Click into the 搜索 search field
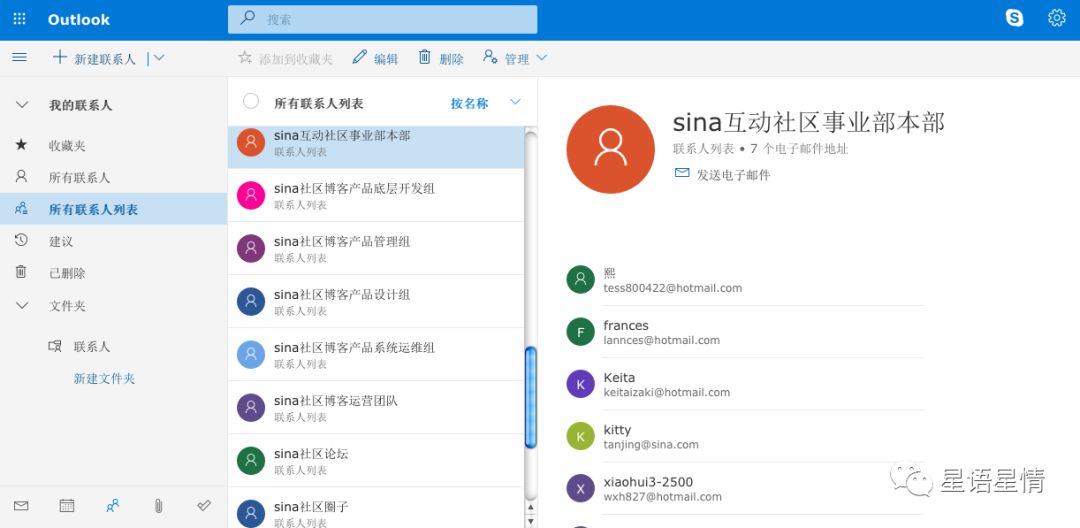Image resolution: width=1080 pixels, height=528 pixels. coord(382,19)
